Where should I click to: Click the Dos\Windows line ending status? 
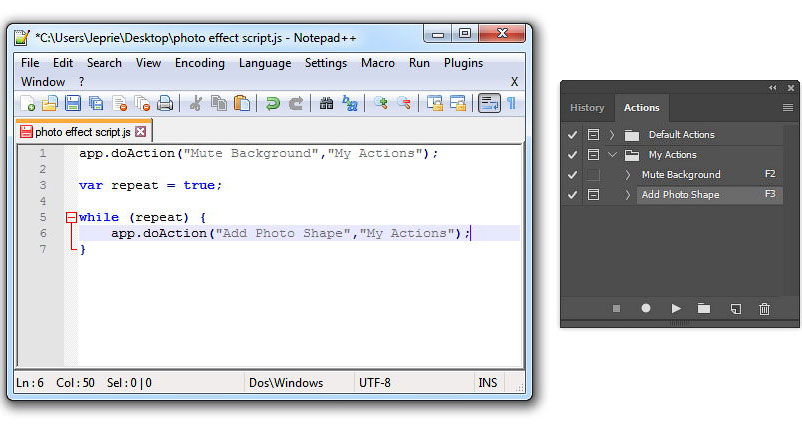tap(286, 383)
